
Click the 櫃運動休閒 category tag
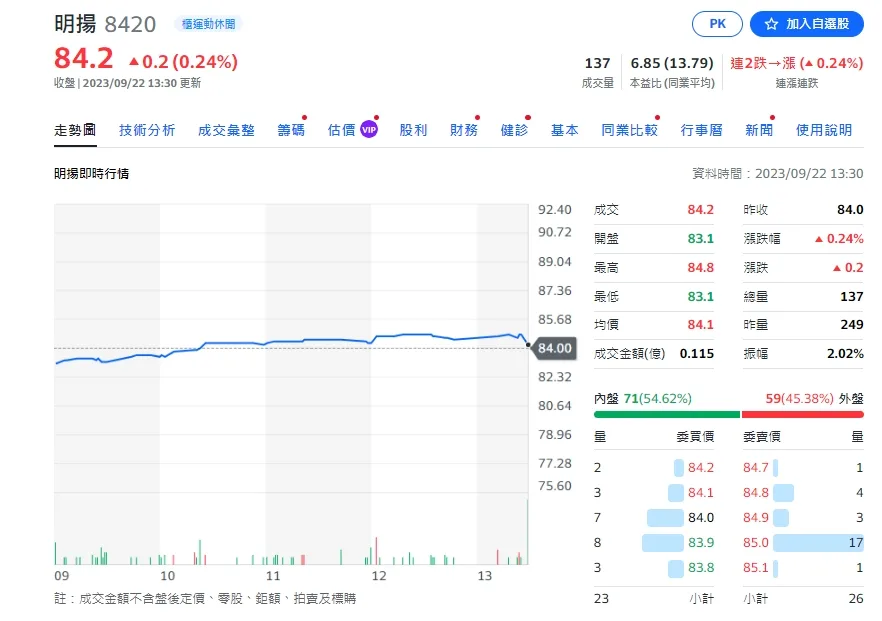208,24
